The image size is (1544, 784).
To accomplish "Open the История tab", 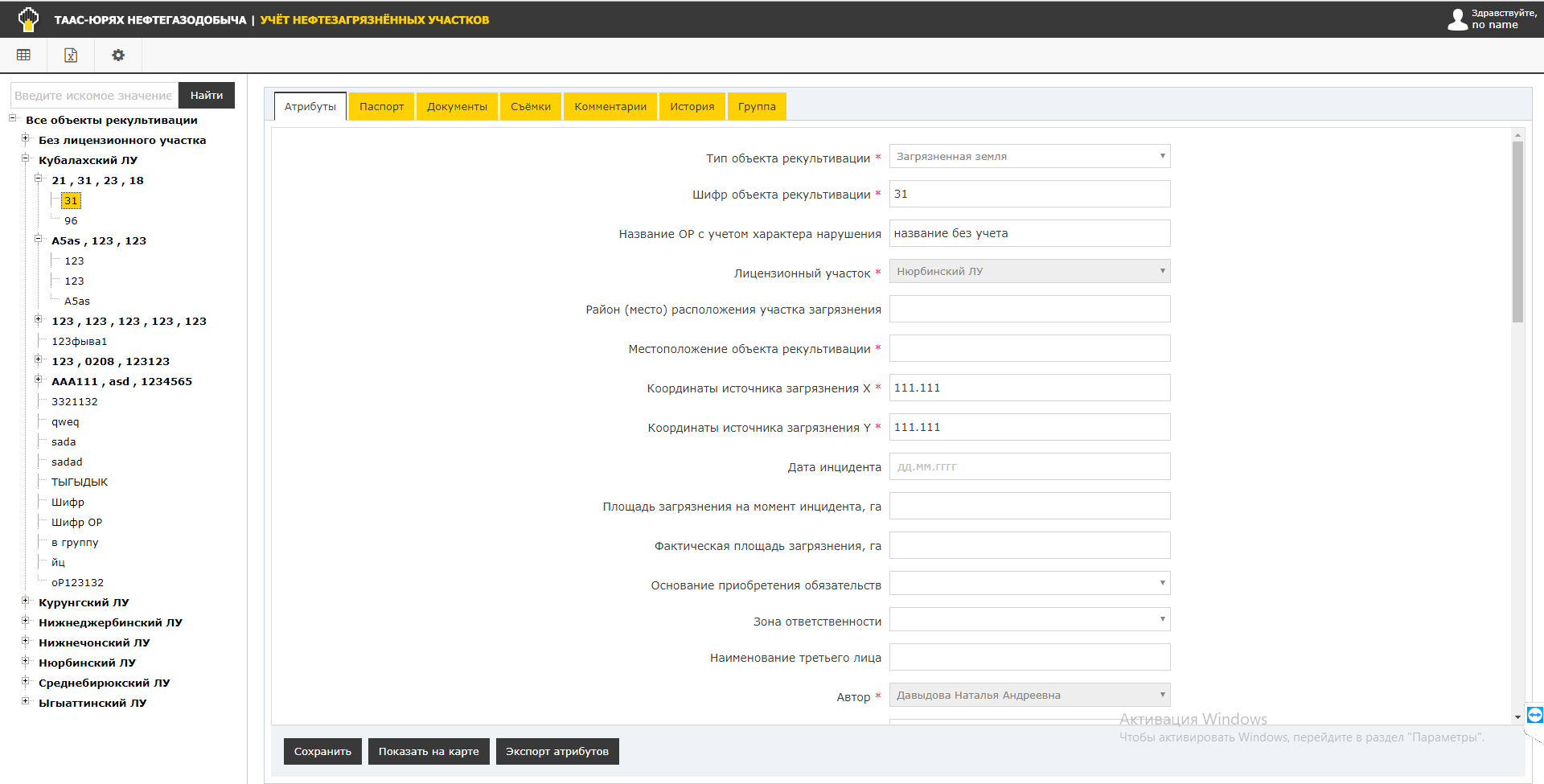I will point(692,107).
